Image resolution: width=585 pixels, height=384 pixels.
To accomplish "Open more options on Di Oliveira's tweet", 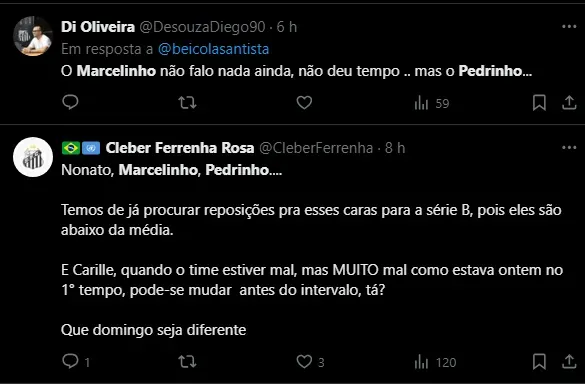I will (x=569, y=26).
